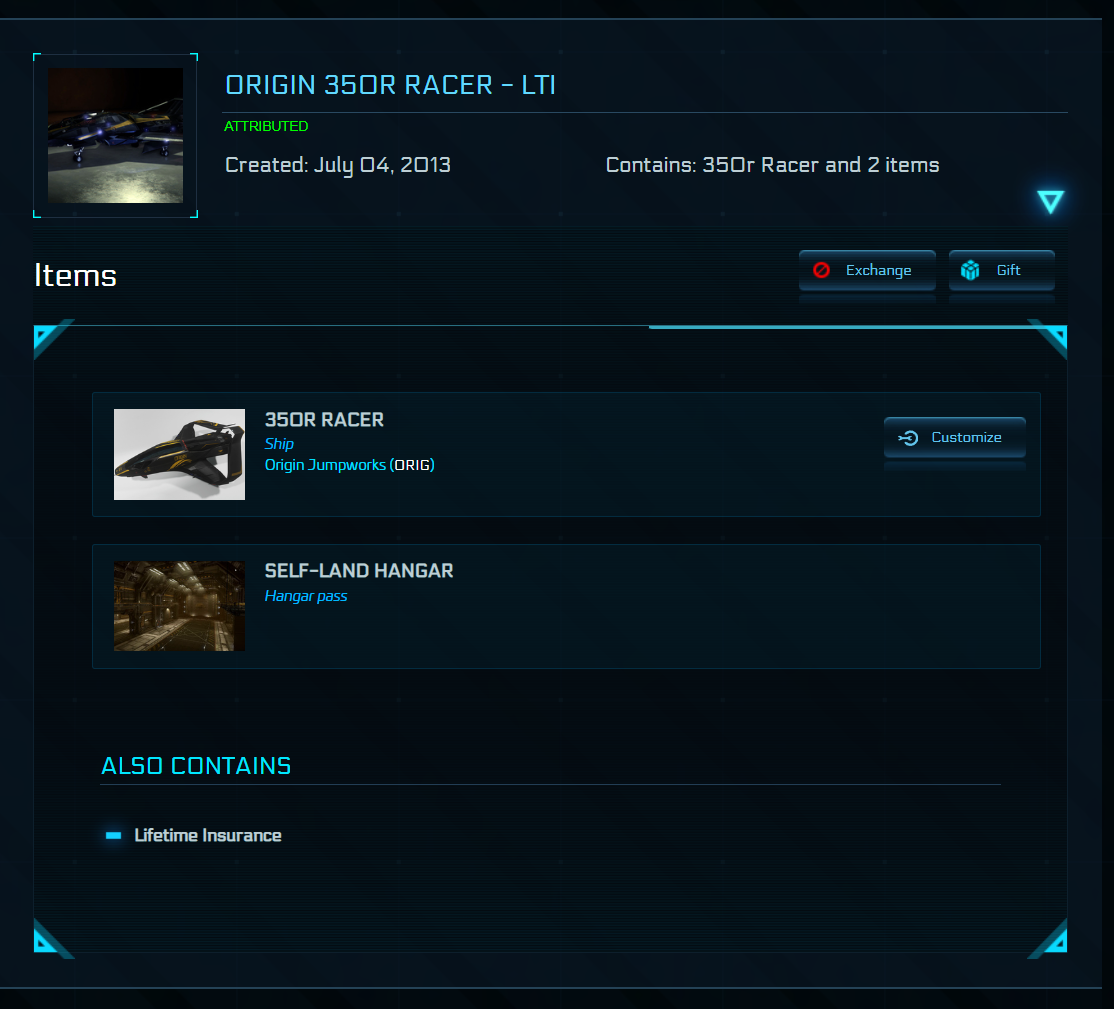The height and width of the screenshot is (1009, 1114).
Task: Select the SELF-LAND HANGAR item title
Action: coord(359,571)
